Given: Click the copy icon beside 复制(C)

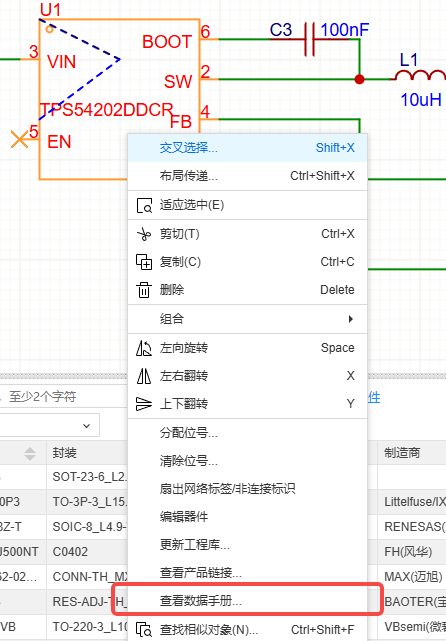Looking at the screenshot, I should tap(144, 262).
